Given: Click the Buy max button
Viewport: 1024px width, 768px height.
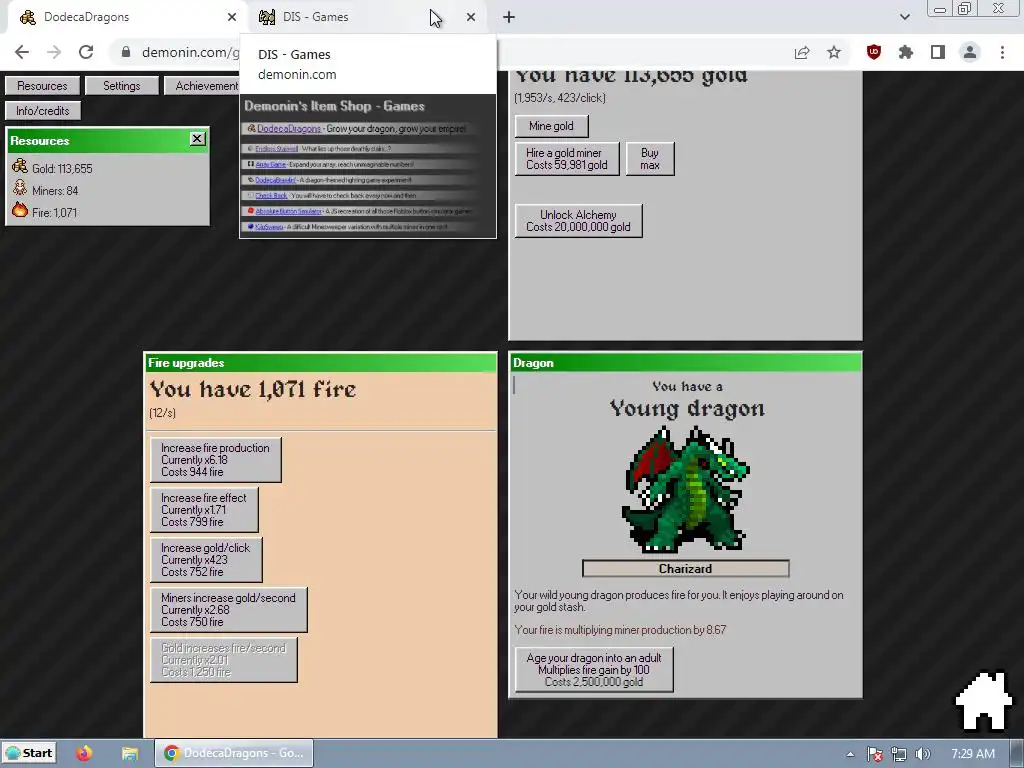Looking at the screenshot, I should click(x=650, y=159).
